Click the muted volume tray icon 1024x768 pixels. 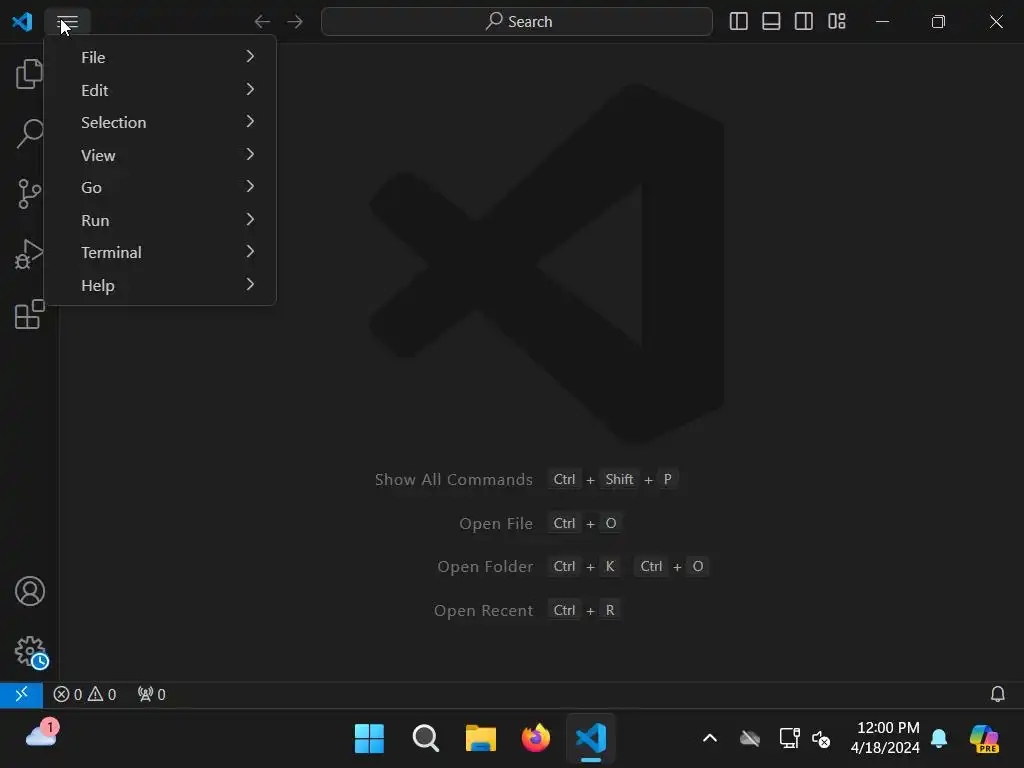point(821,739)
